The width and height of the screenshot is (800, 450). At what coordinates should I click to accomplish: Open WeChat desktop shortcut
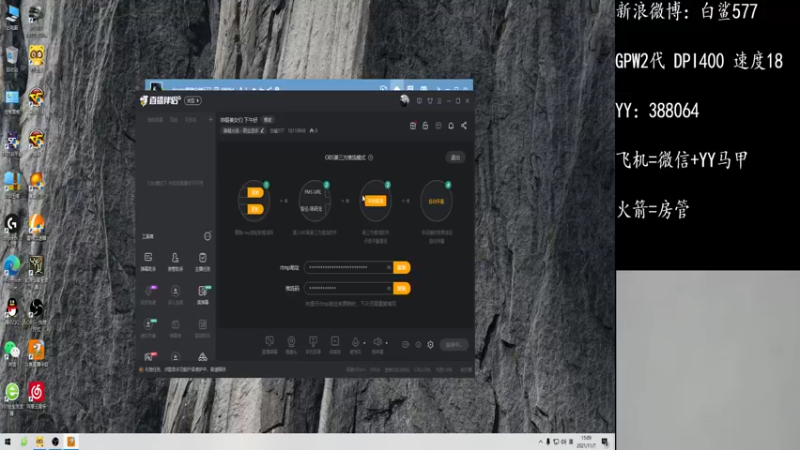(x=12, y=353)
